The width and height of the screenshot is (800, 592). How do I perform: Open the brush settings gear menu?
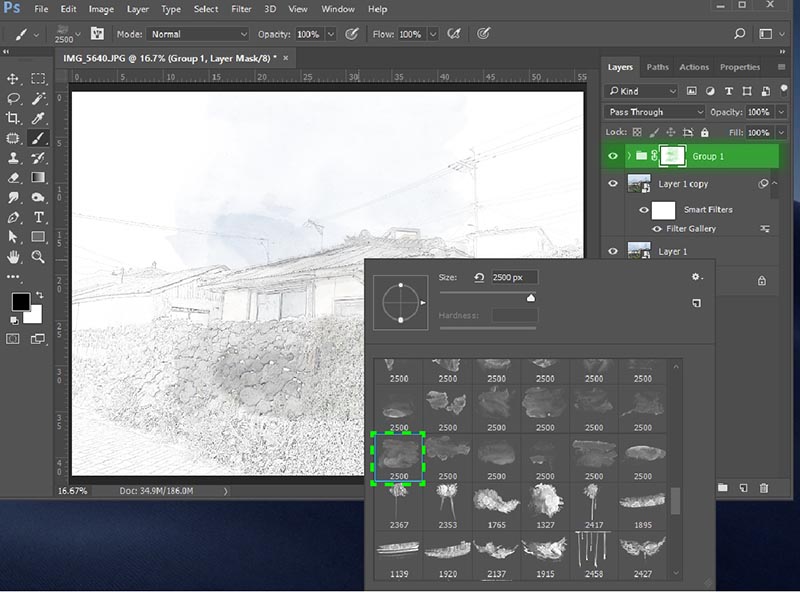tap(695, 277)
